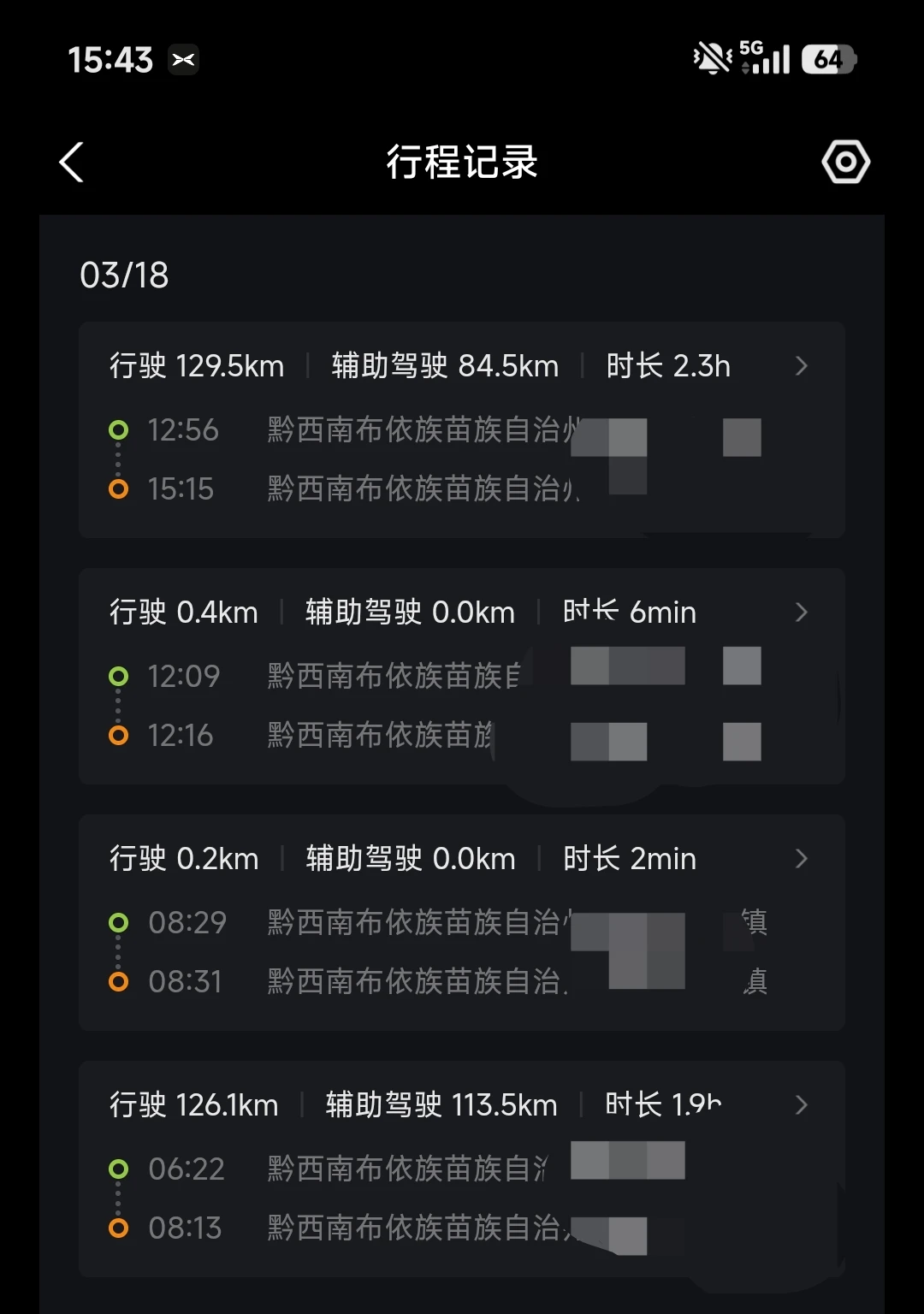The width and height of the screenshot is (924, 1314).
Task: Tap the 行程记录 page title
Action: click(x=462, y=162)
